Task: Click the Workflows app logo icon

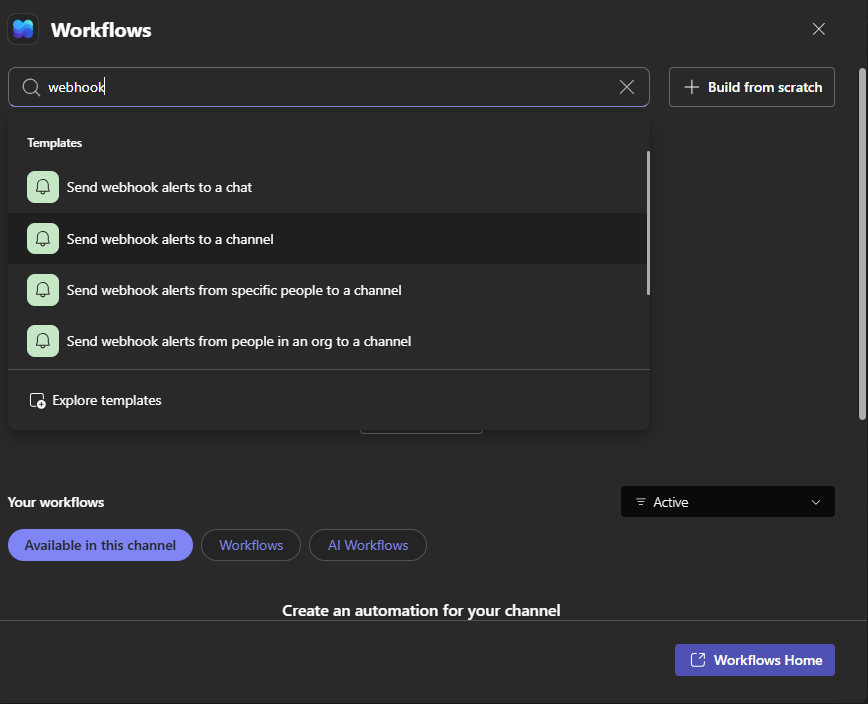Action: point(23,29)
